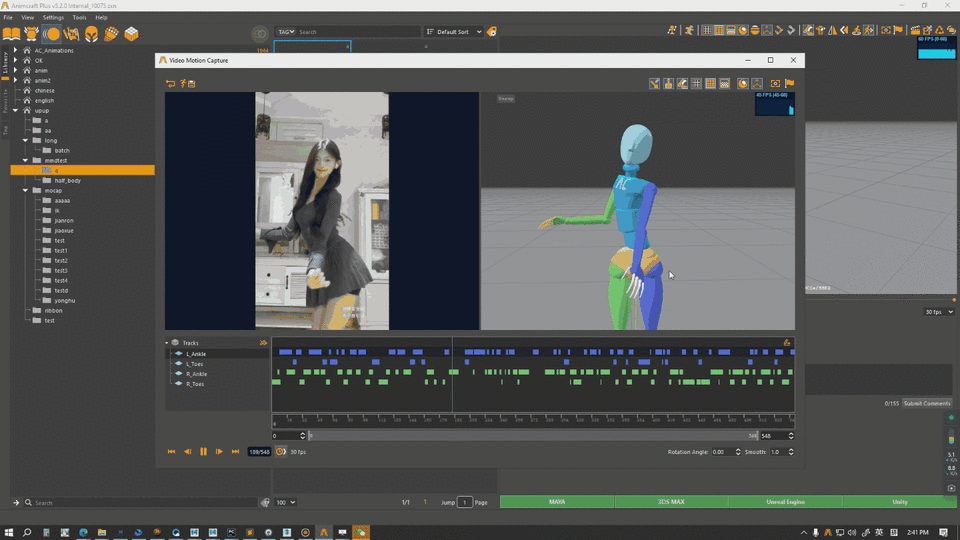Click the orange flag icon in capture toolbar
Image resolution: width=960 pixels, height=540 pixels.
click(789, 84)
